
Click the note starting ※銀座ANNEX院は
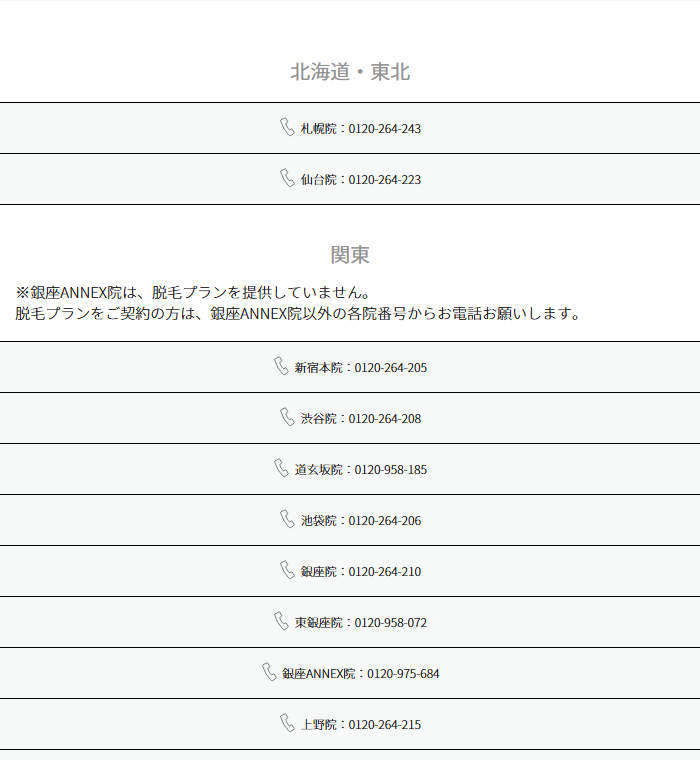[193, 292]
